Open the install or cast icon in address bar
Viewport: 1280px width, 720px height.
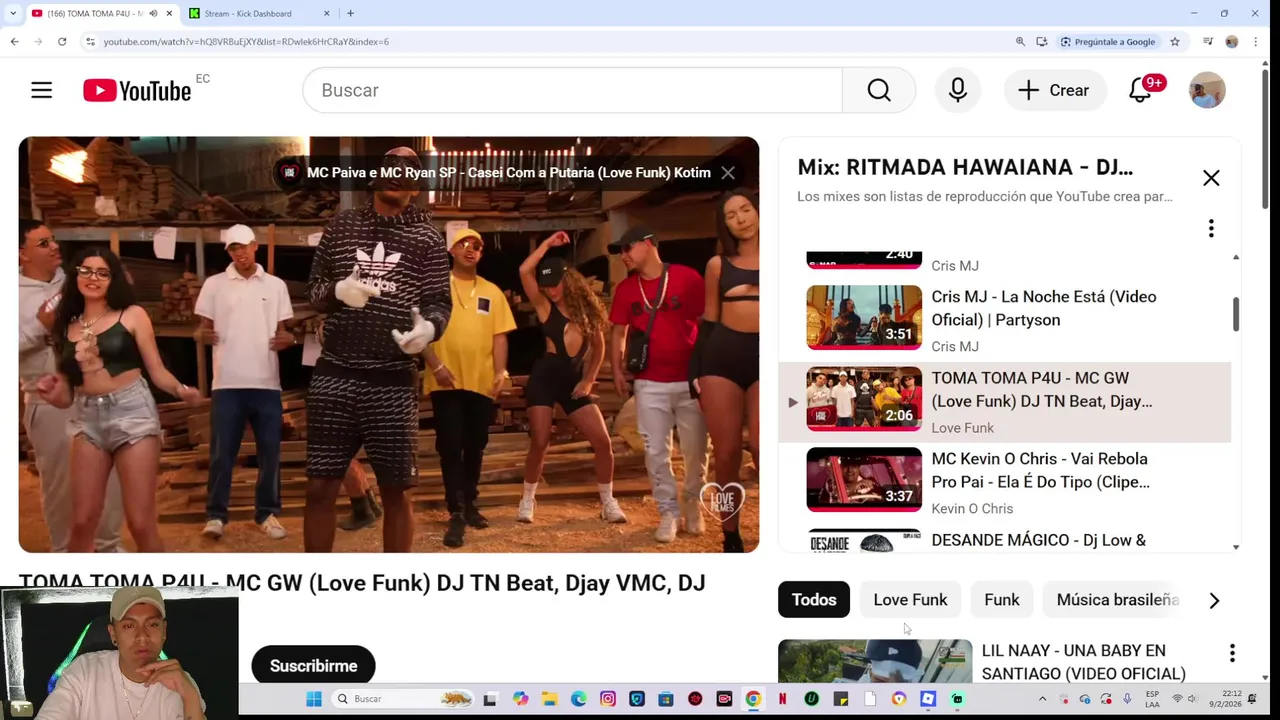point(1042,41)
